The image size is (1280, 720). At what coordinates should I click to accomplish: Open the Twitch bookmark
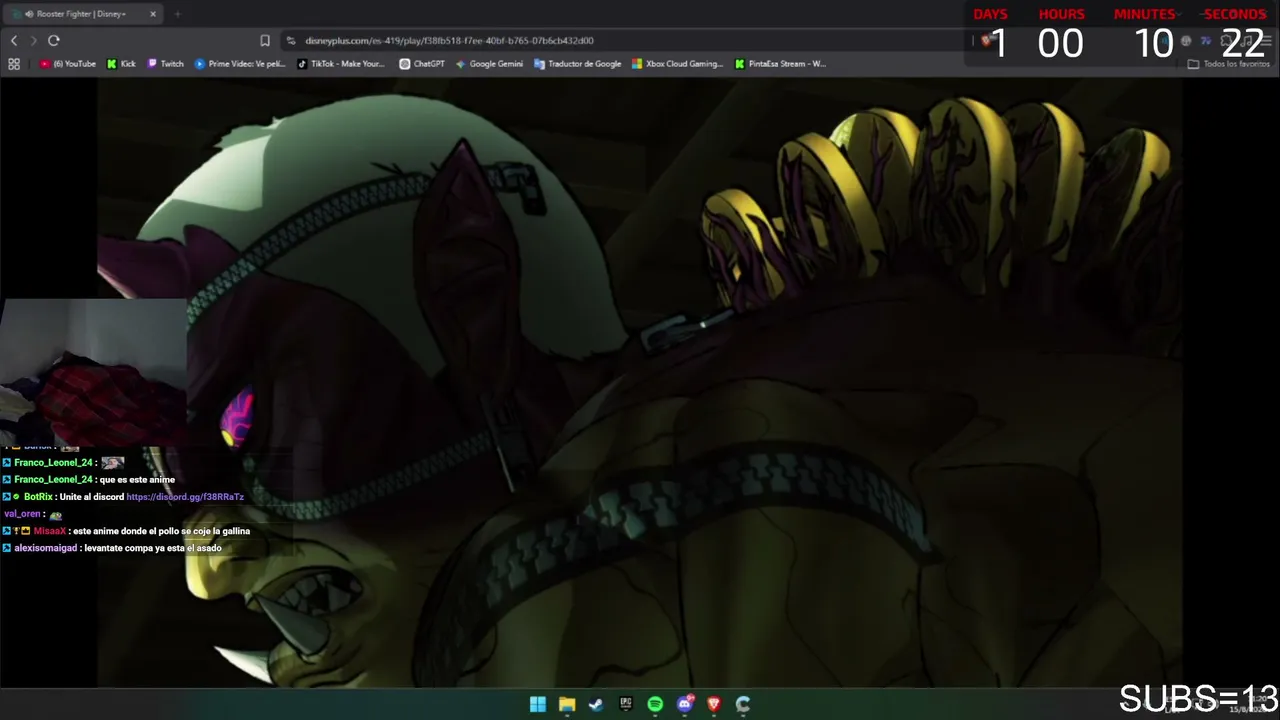point(166,64)
